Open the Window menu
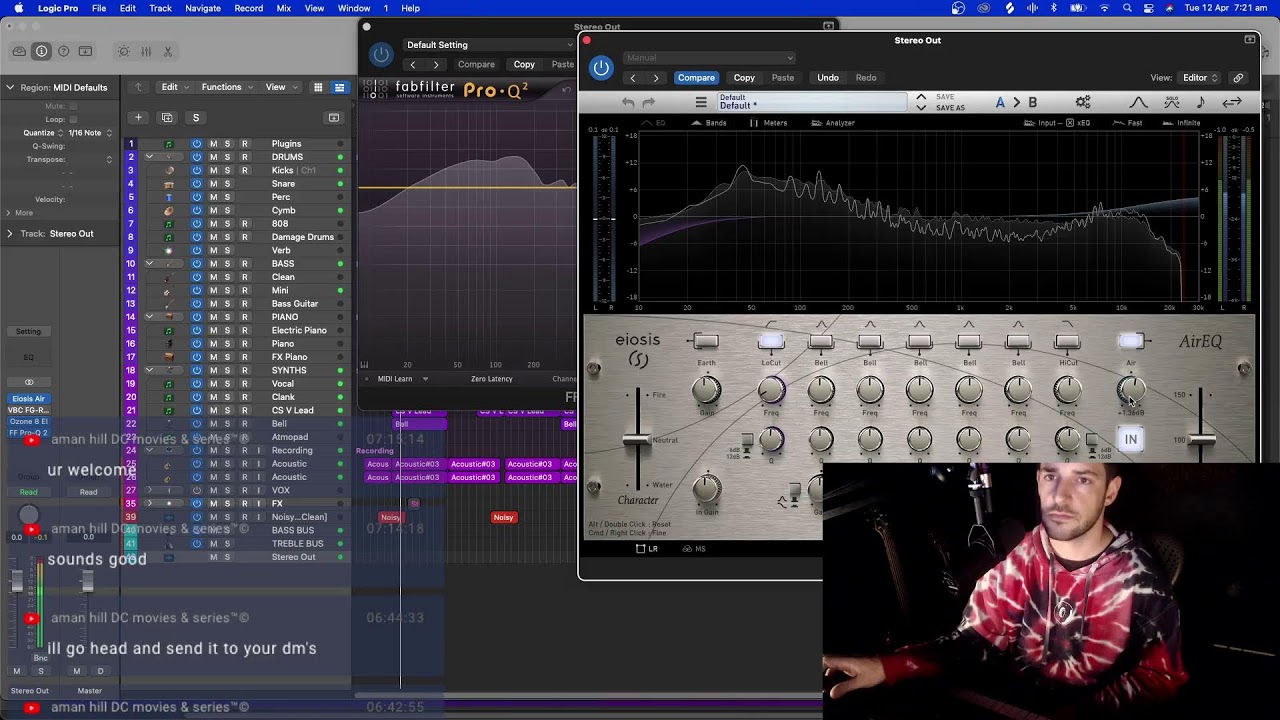 pos(354,8)
